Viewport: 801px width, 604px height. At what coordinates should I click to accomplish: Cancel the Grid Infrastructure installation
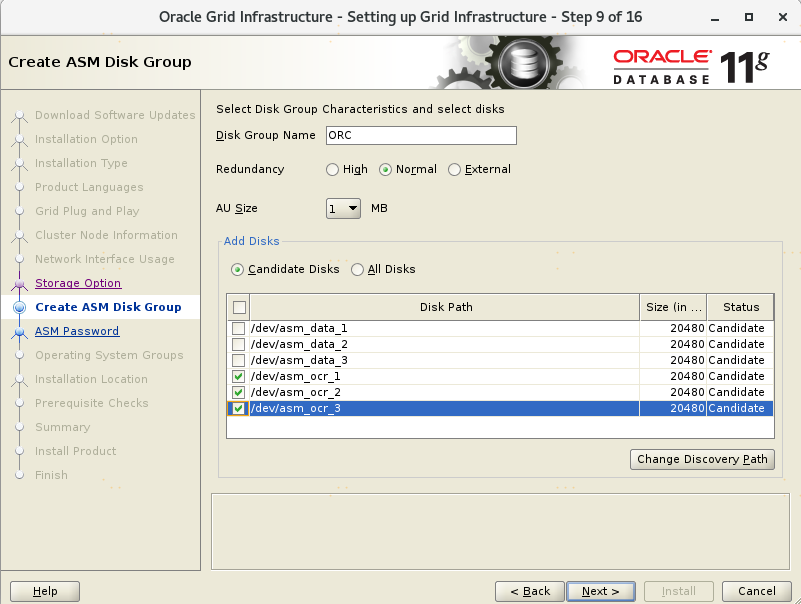pos(749,591)
